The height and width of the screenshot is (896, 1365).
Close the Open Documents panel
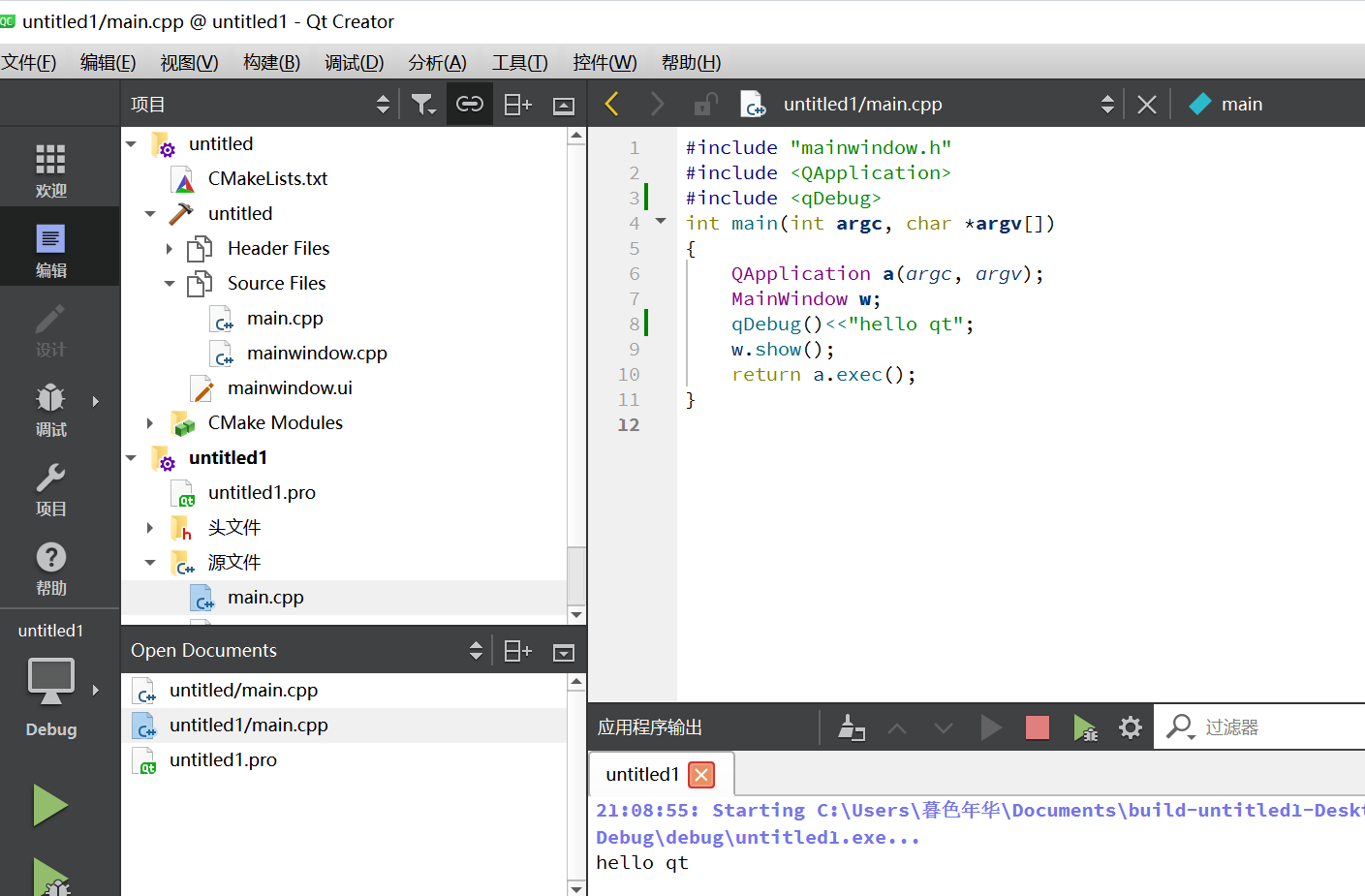pyautogui.click(x=564, y=652)
